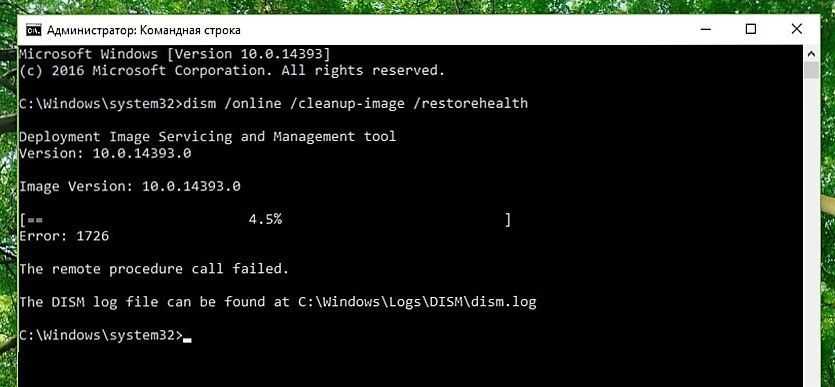835x387 pixels.
Task: Click the /cleanup-image argument text
Action: [x=347, y=103]
